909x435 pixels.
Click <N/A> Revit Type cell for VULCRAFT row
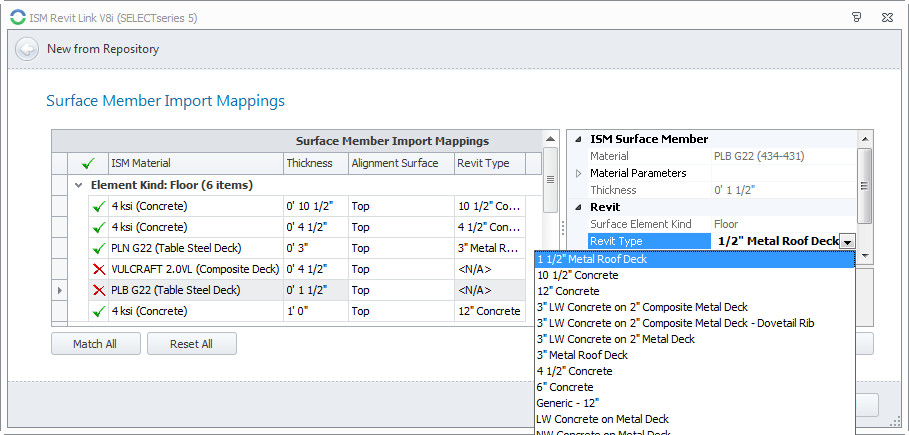[x=490, y=269]
